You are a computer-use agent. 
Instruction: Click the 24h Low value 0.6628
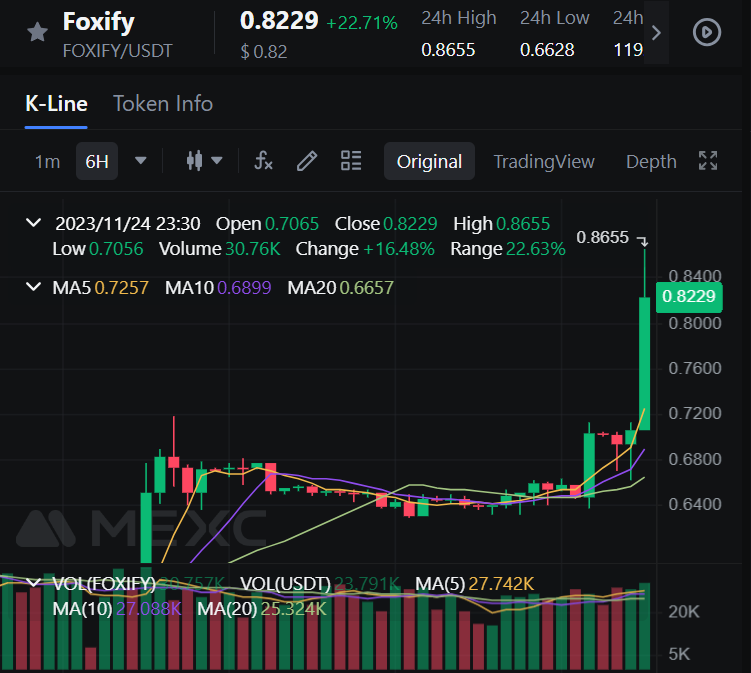click(547, 50)
